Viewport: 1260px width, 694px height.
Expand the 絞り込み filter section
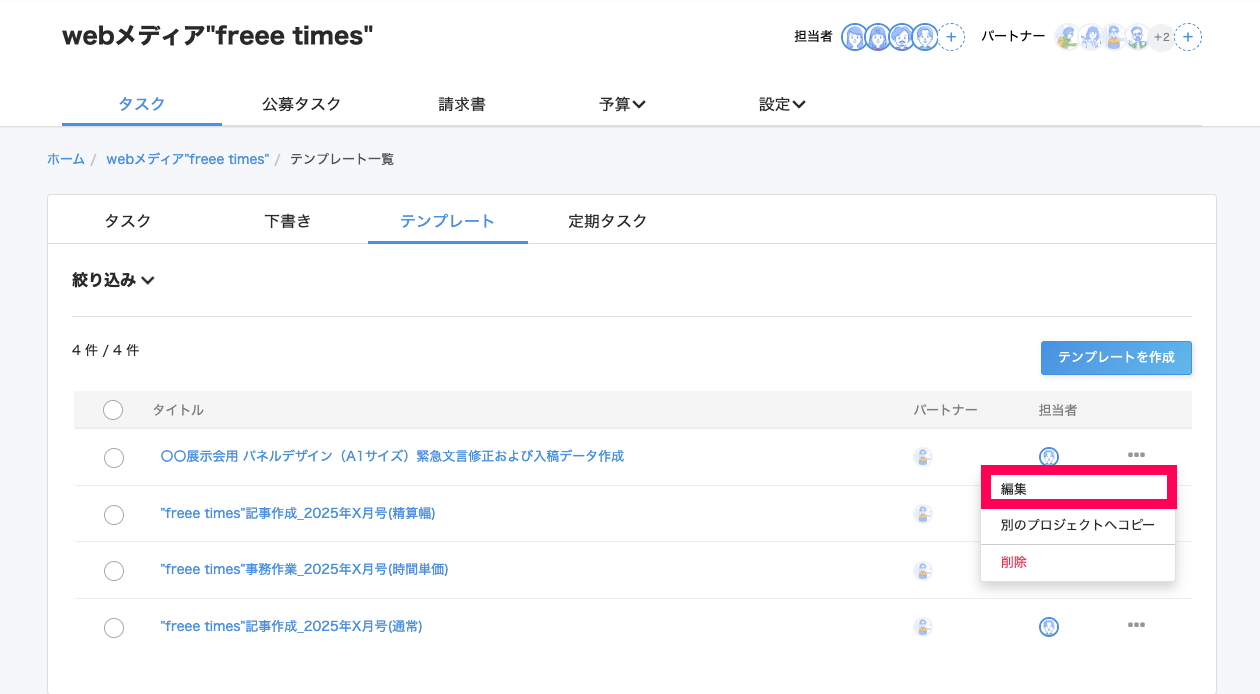[x=113, y=281]
